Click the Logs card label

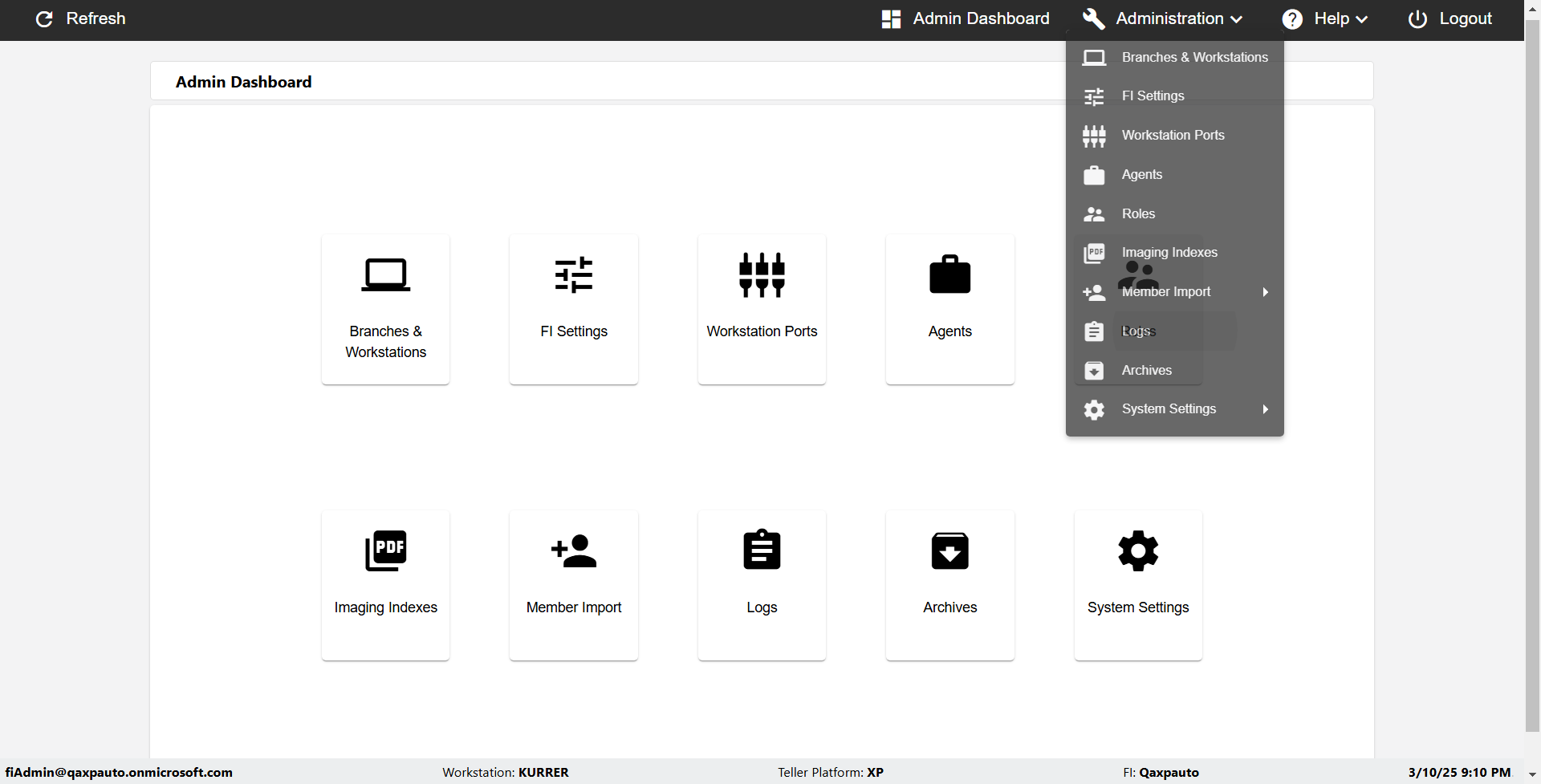(762, 607)
